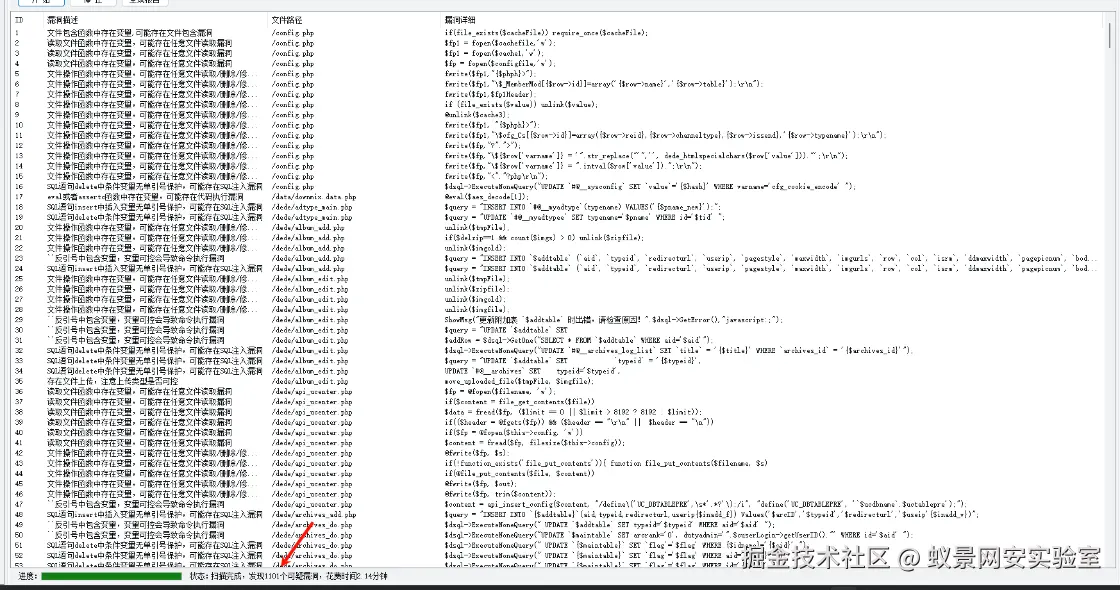This screenshot has width=1120, height=590.
Task: Click /dede/adtype_main.php path in row 19
Action: tap(312, 217)
